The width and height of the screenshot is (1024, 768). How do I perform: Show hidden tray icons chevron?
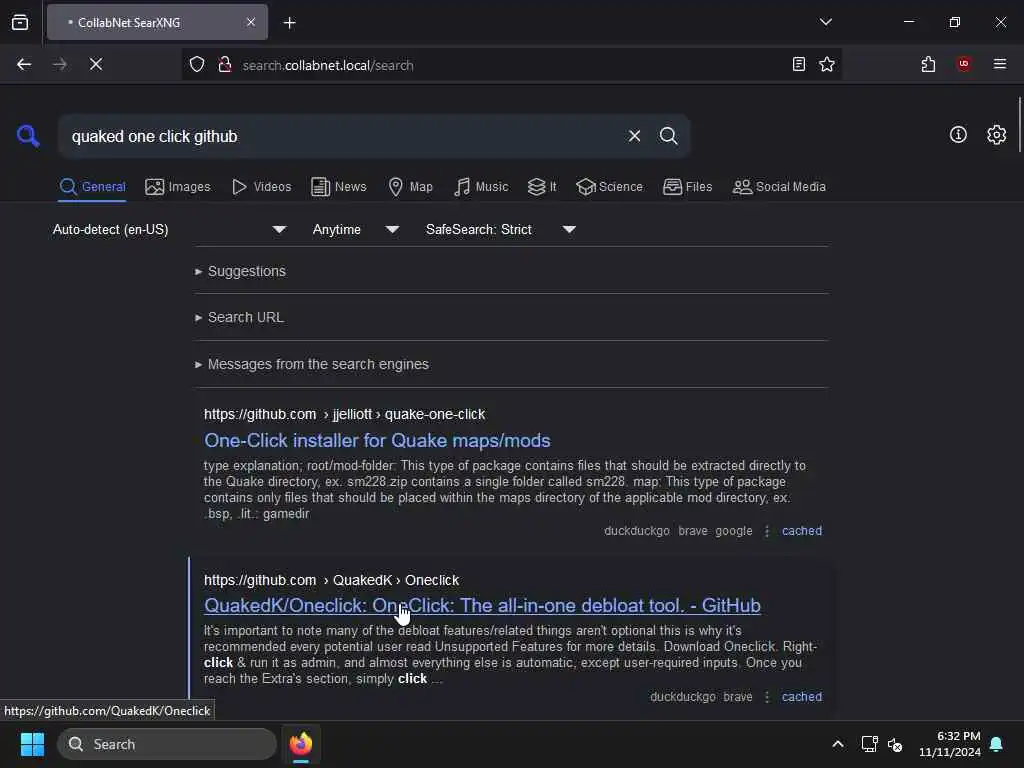838,744
